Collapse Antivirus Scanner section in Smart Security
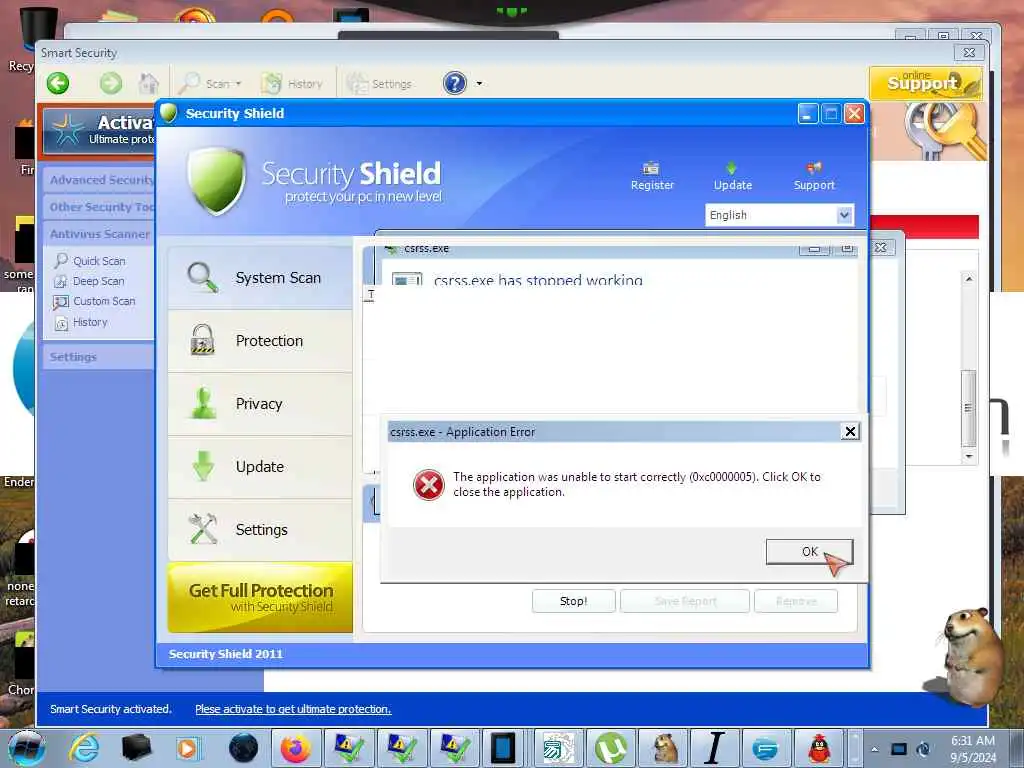 pyautogui.click(x=100, y=233)
